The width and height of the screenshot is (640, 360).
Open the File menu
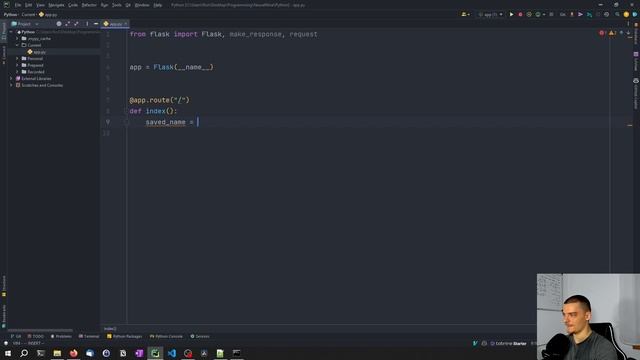click(x=18, y=5)
